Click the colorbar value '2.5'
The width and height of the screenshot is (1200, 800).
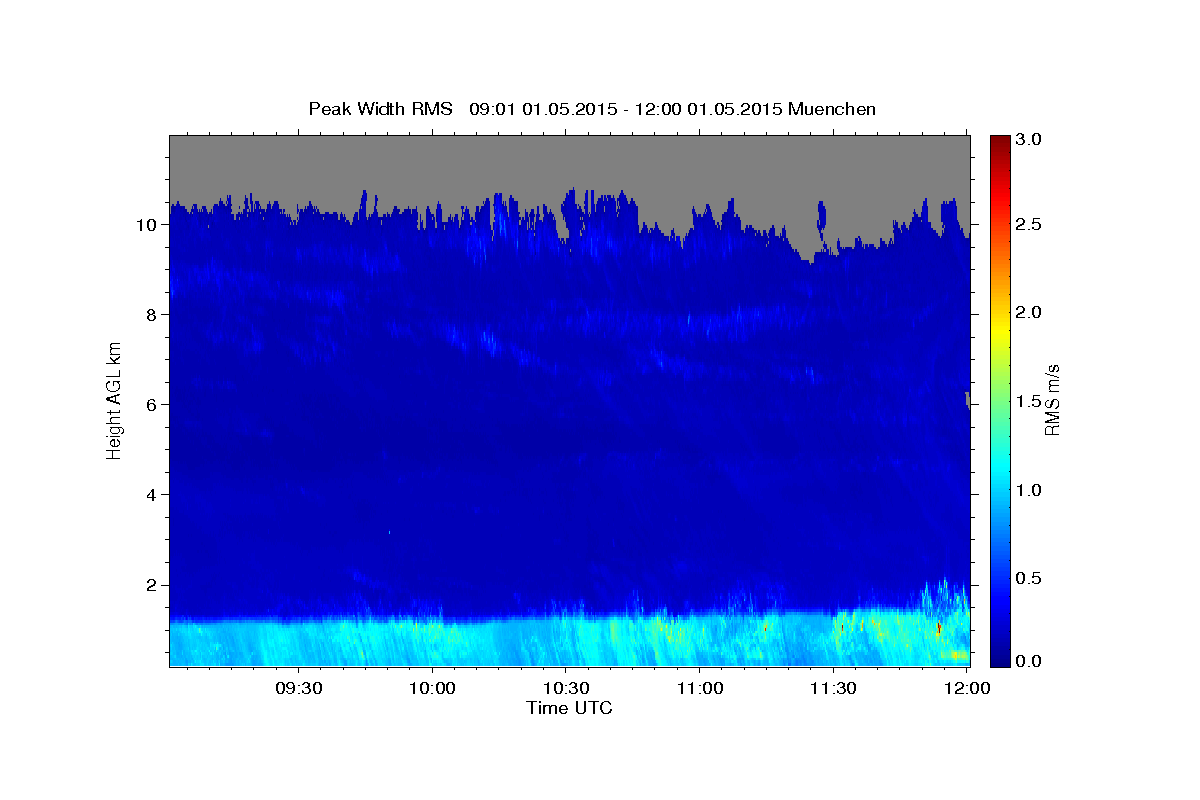click(x=1030, y=225)
